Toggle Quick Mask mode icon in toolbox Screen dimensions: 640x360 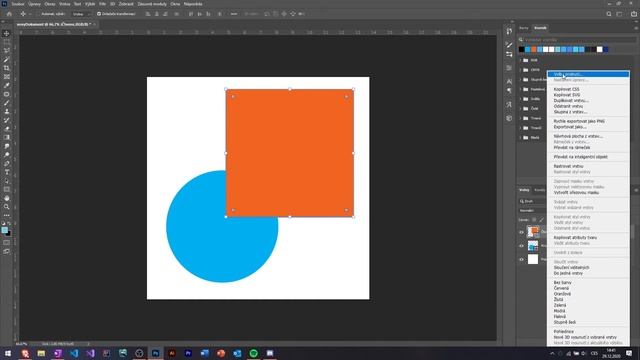coord(7,243)
